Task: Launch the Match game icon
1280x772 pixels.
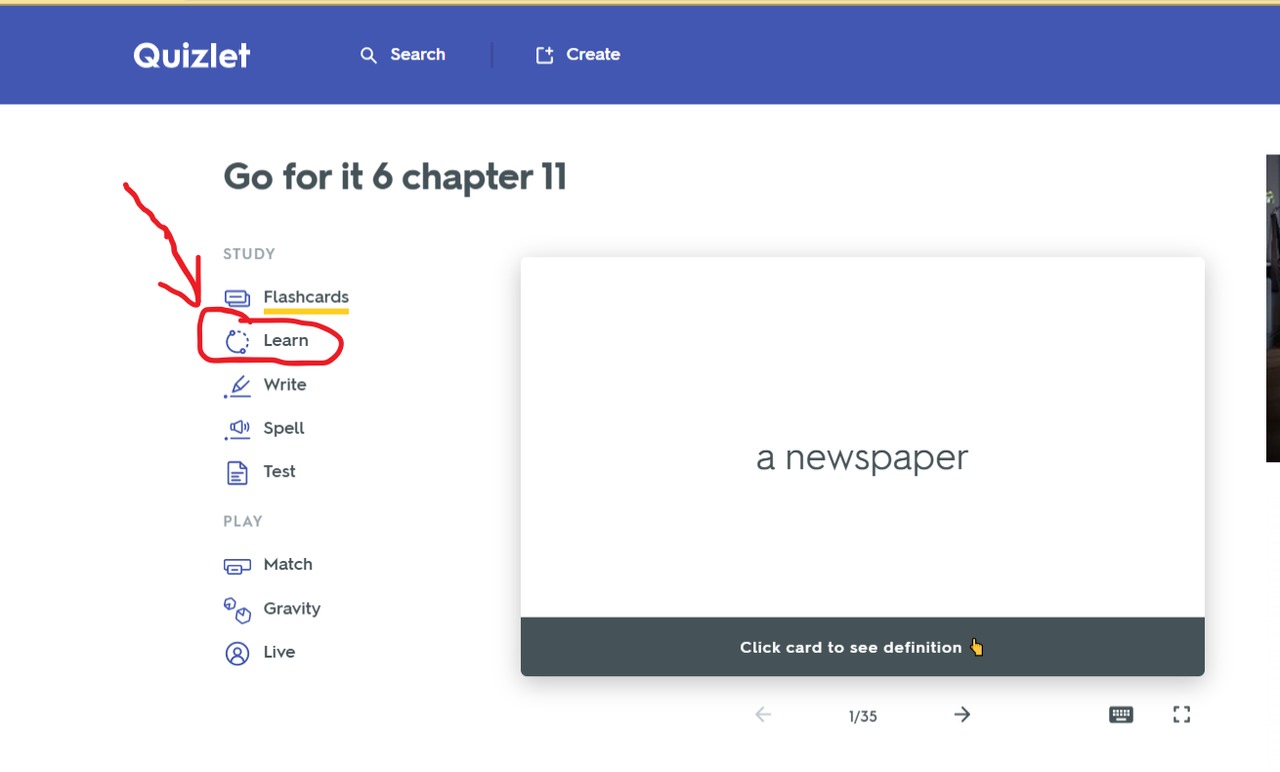Action: pyautogui.click(x=237, y=566)
